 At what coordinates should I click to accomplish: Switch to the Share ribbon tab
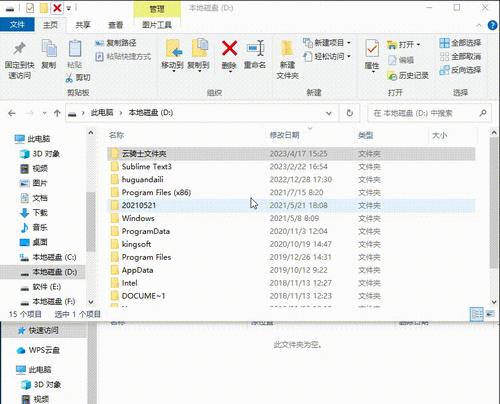point(83,25)
